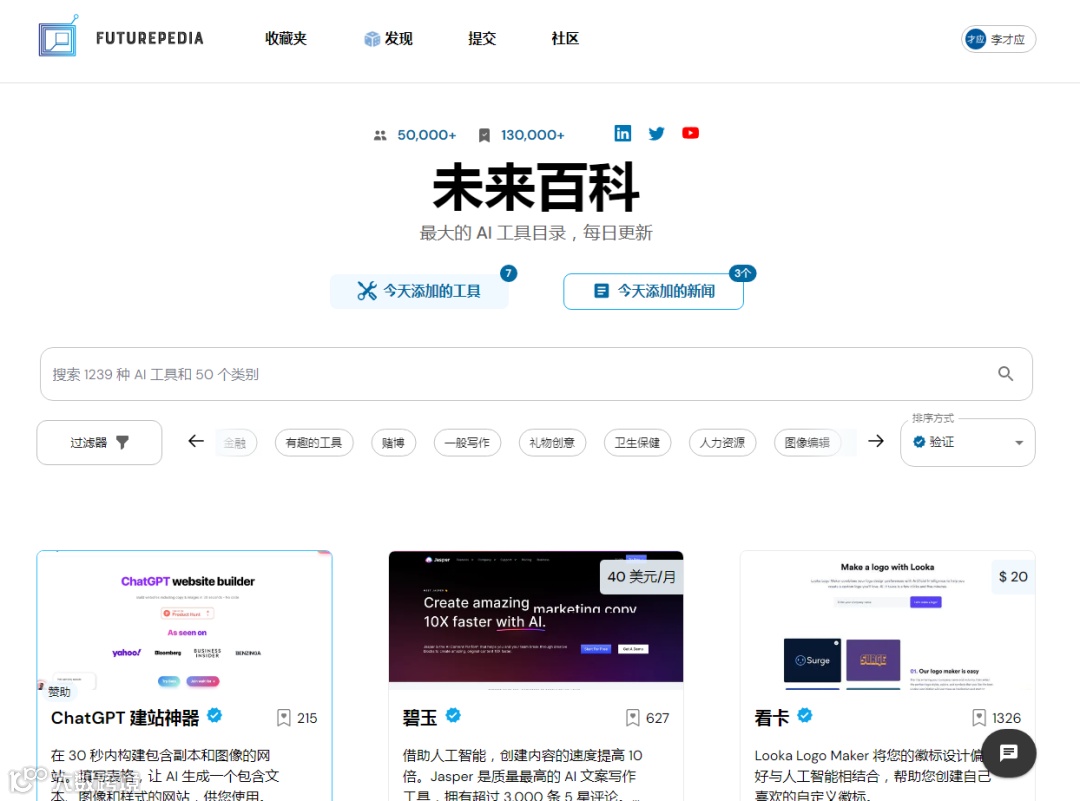This screenshot has height=801, width=1080.
Task: Select the 礼物创意 category chip
Action: pyautogui.click(x=552, y=442)
